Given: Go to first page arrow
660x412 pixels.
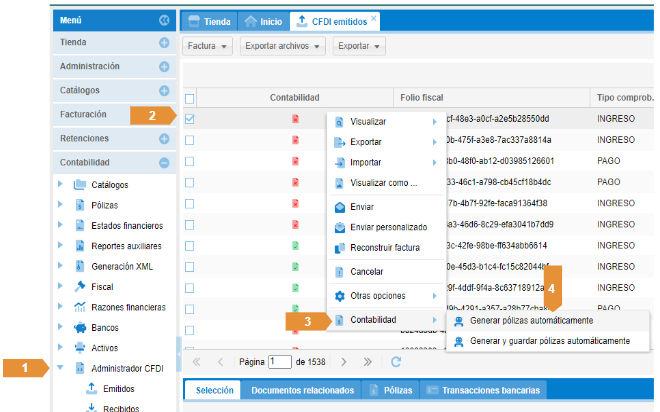Looking at the screenshot, I should click(196, 361).
